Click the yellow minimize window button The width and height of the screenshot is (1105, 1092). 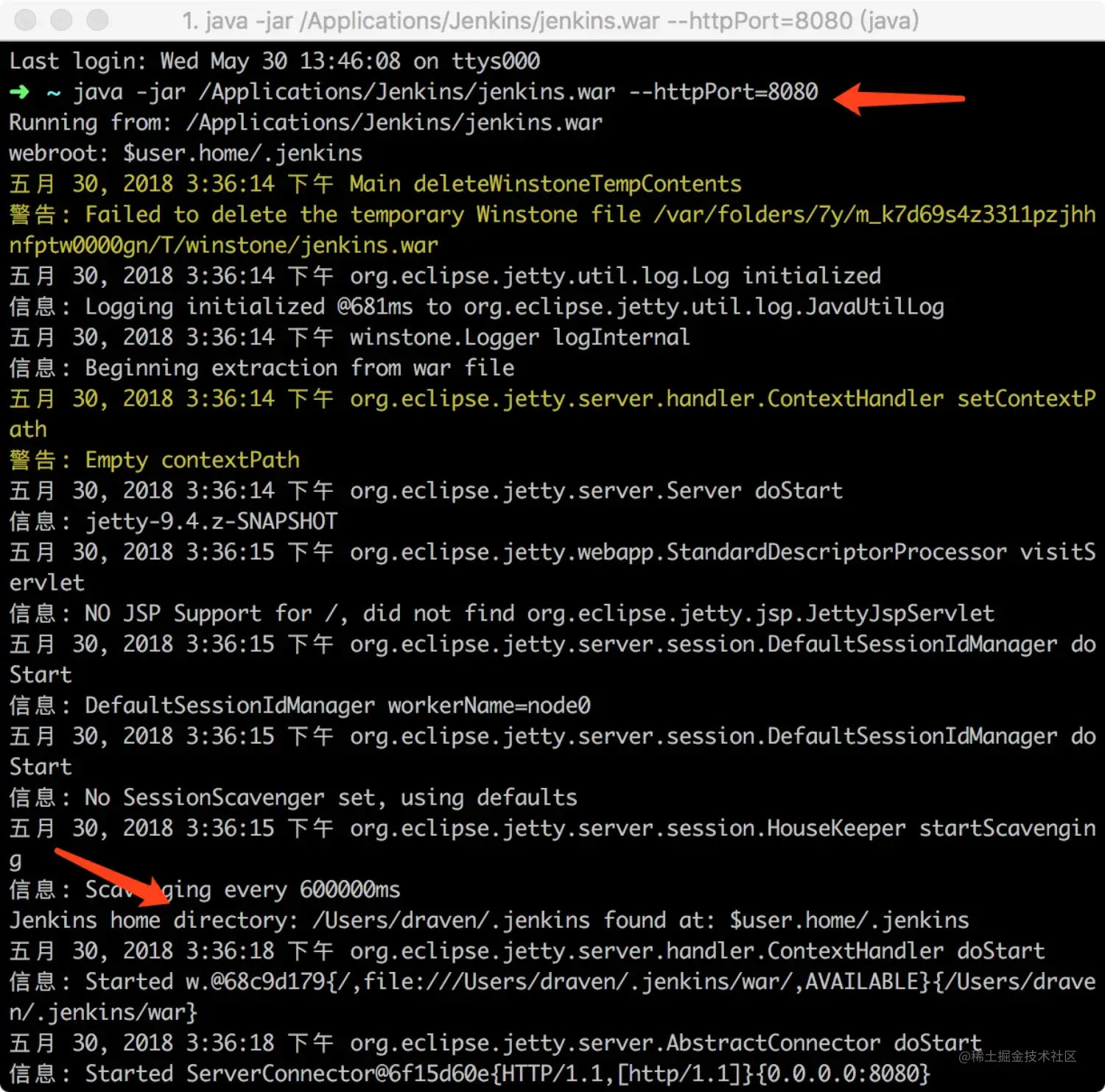point(62,20)
